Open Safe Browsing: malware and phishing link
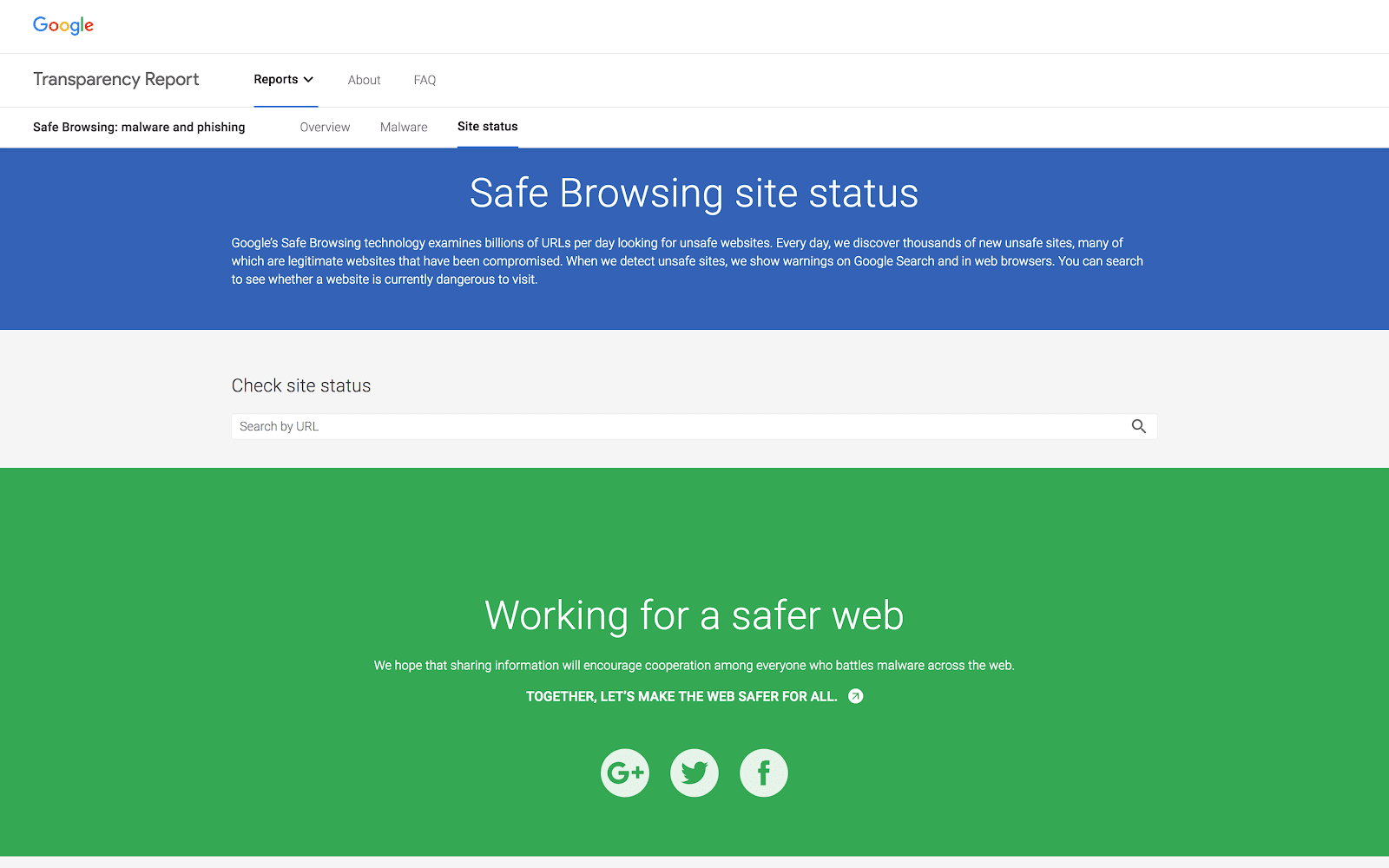The width and height of the screenshot is (1389, 868). point(138,127)
